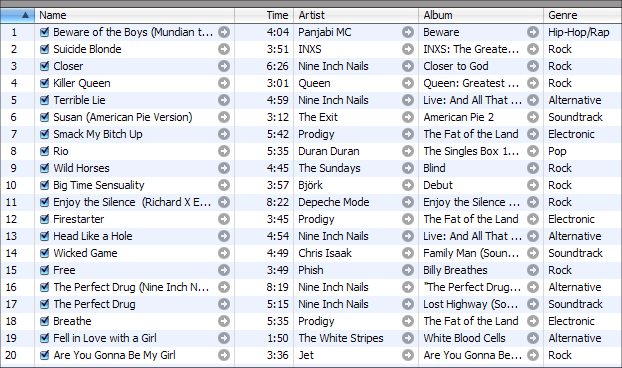Screen dimensions: 622x368
Task: Click arrow icon beside artist Panjabi MC
Action: coord(408,32)
